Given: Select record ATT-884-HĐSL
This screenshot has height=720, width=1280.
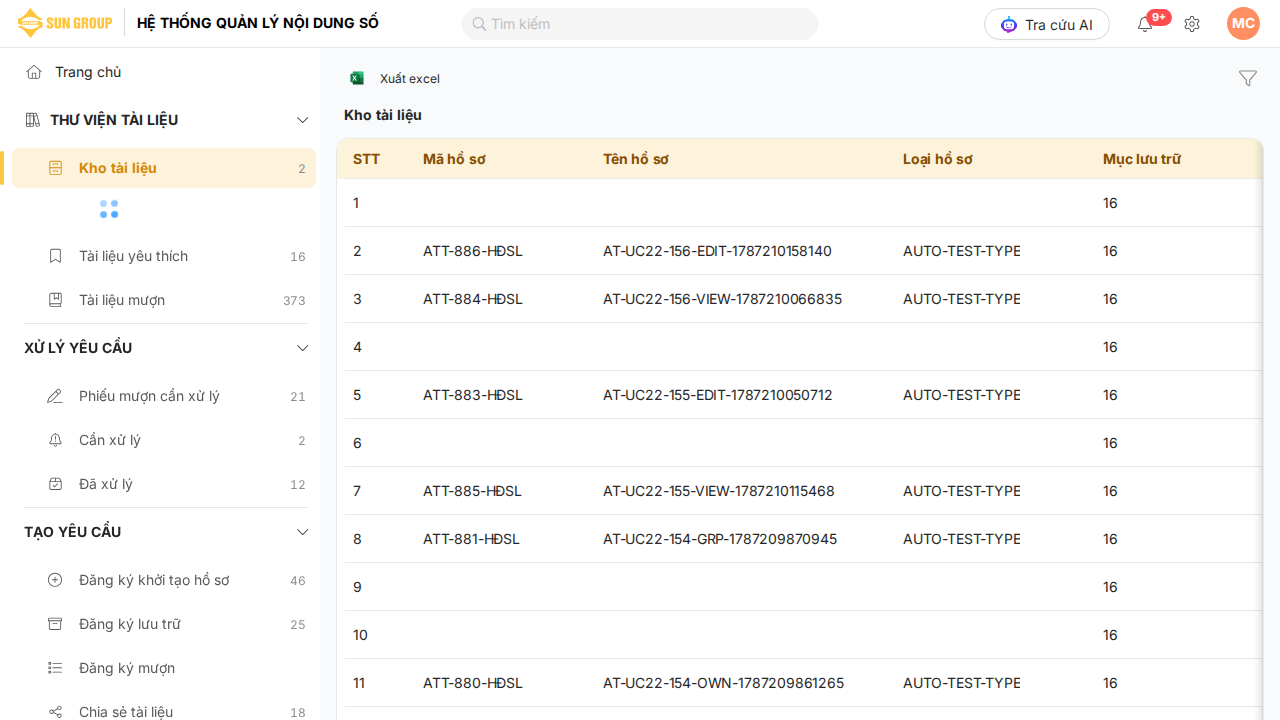Looking at the screenshot, I should 473,299.
